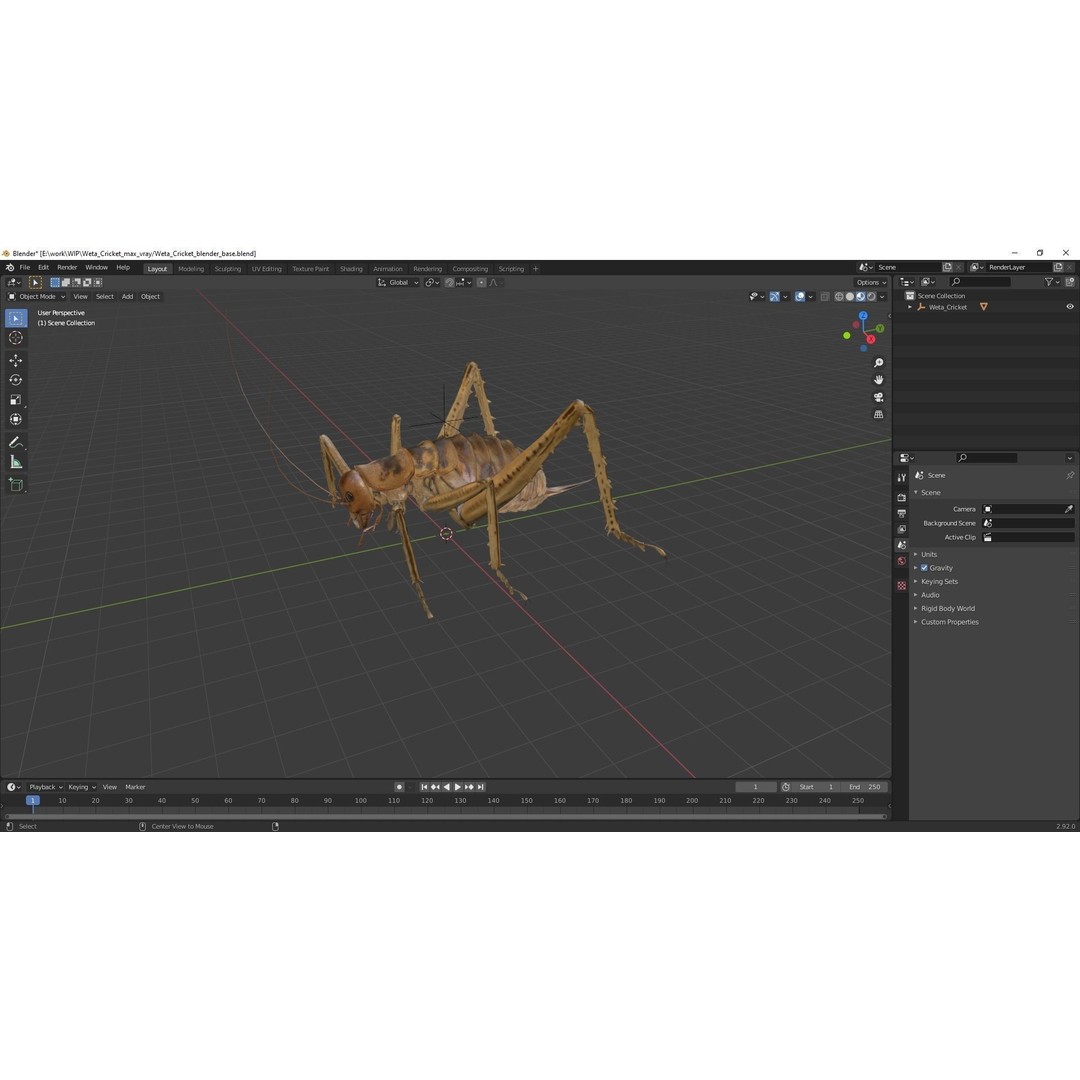Switch to wireframe shading mode
The image size is (1080, 1080).
(839, 297)
